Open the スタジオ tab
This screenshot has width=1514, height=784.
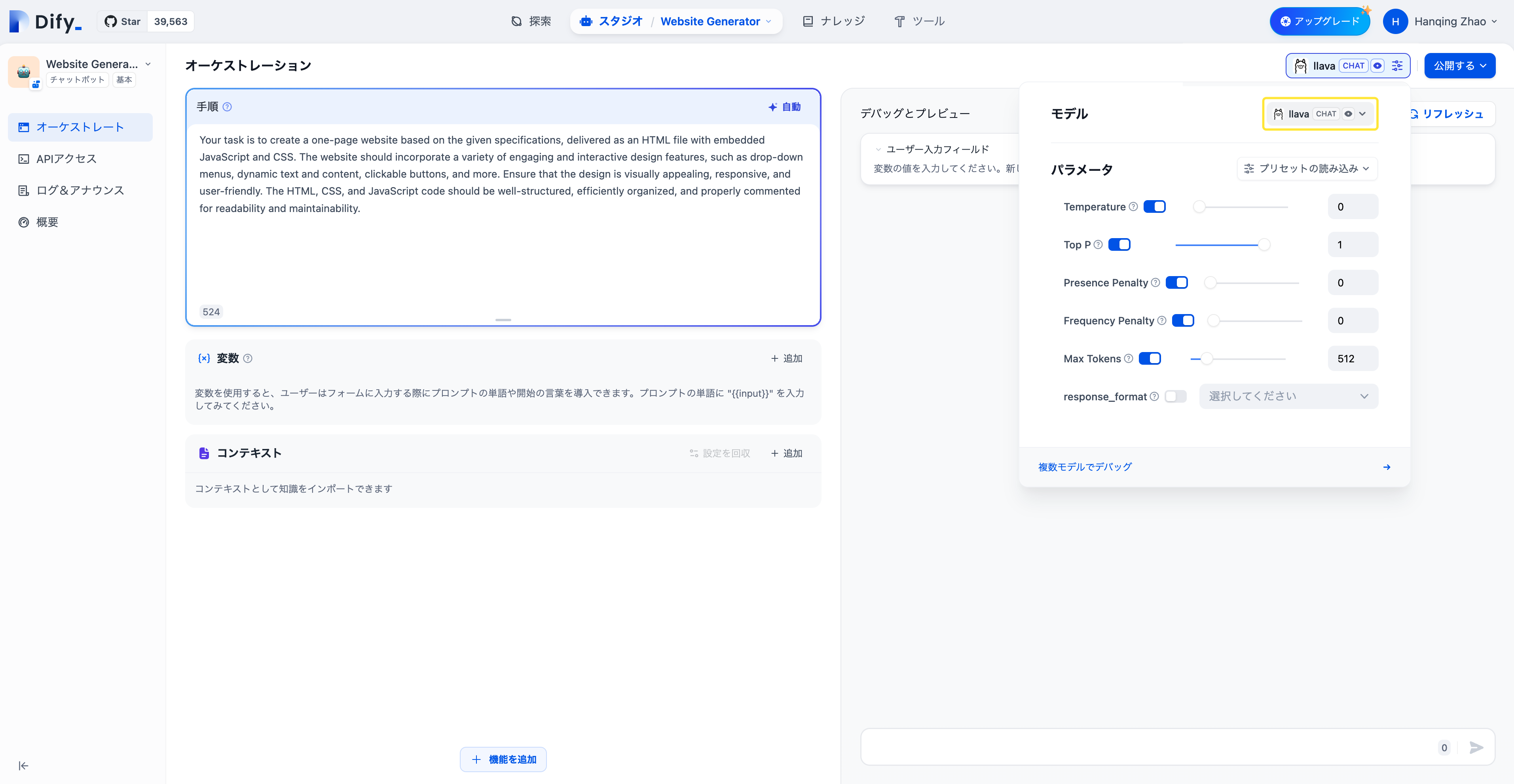tap(611, 22)
